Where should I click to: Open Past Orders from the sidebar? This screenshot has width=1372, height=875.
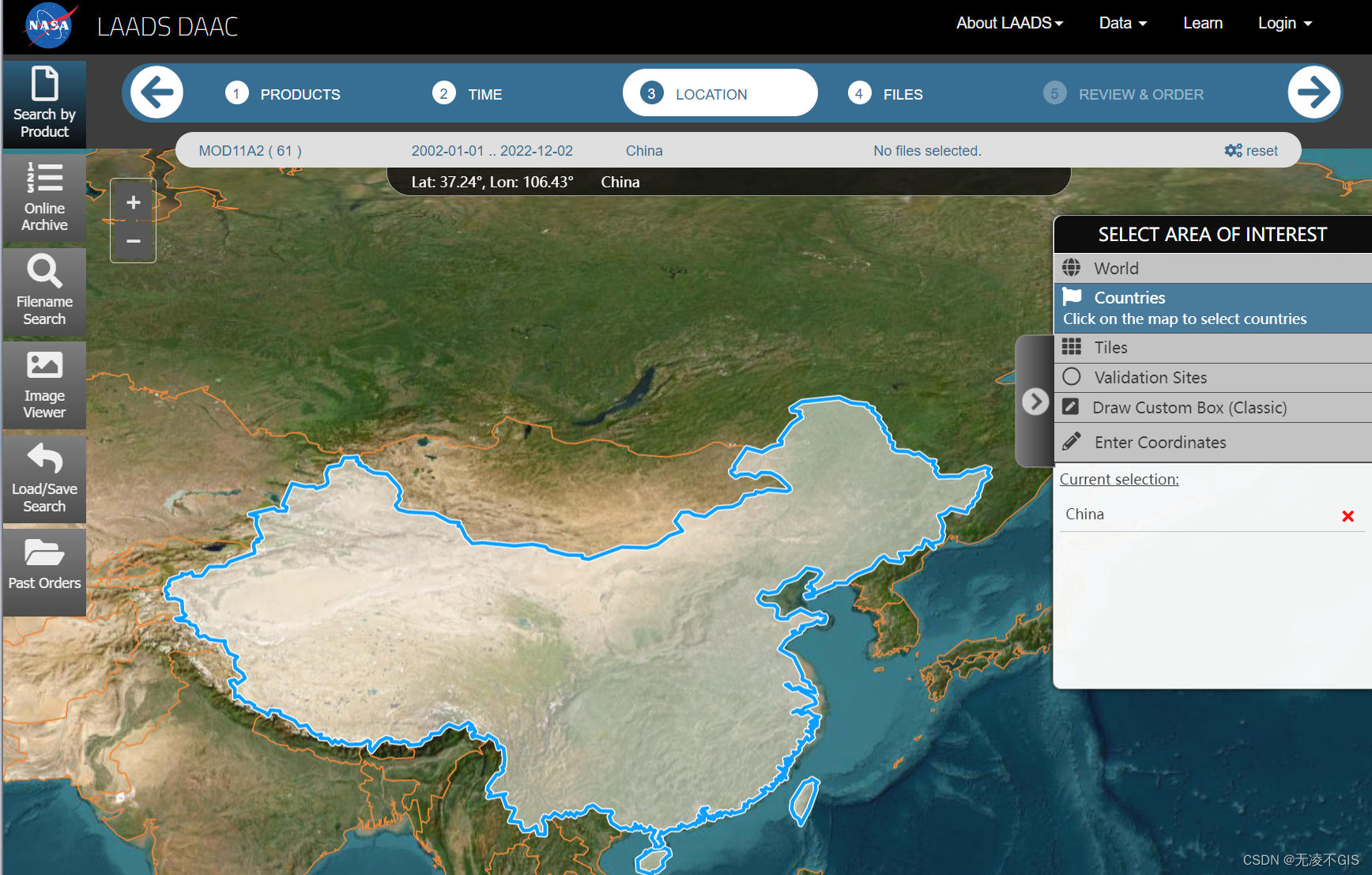tap(44, 572)
